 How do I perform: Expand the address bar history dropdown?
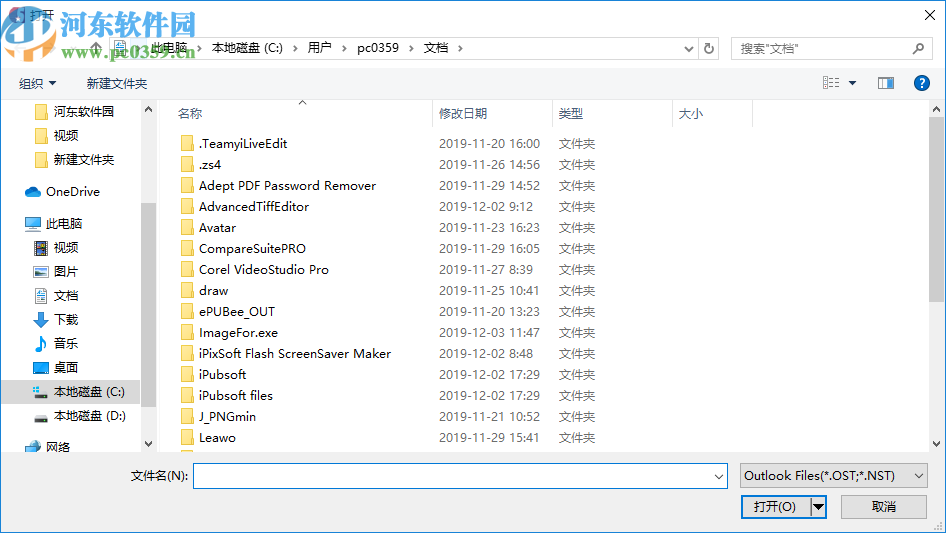coord(688,49)
